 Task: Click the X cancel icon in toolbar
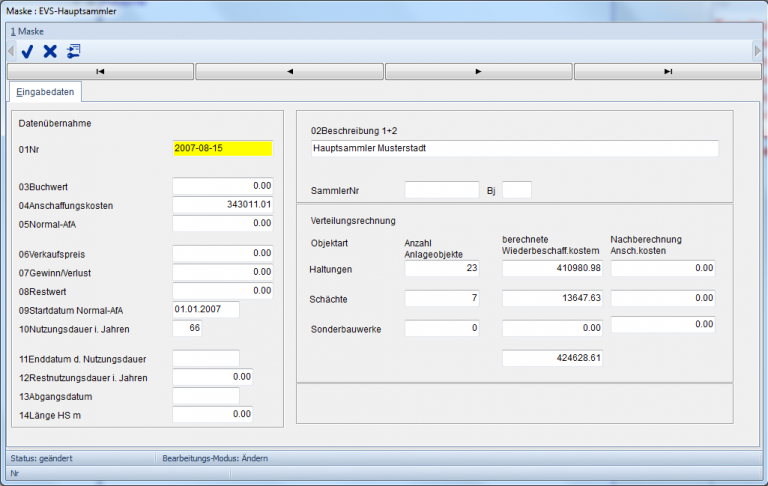[50, 51]
